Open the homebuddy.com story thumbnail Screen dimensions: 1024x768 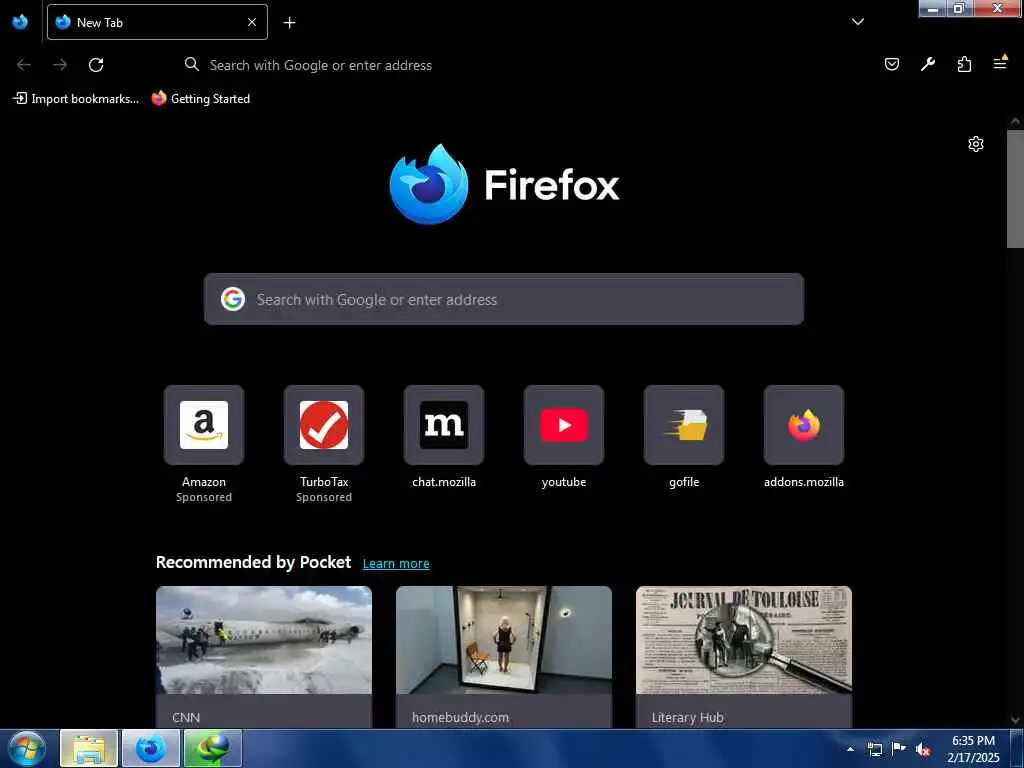point(504,640)
